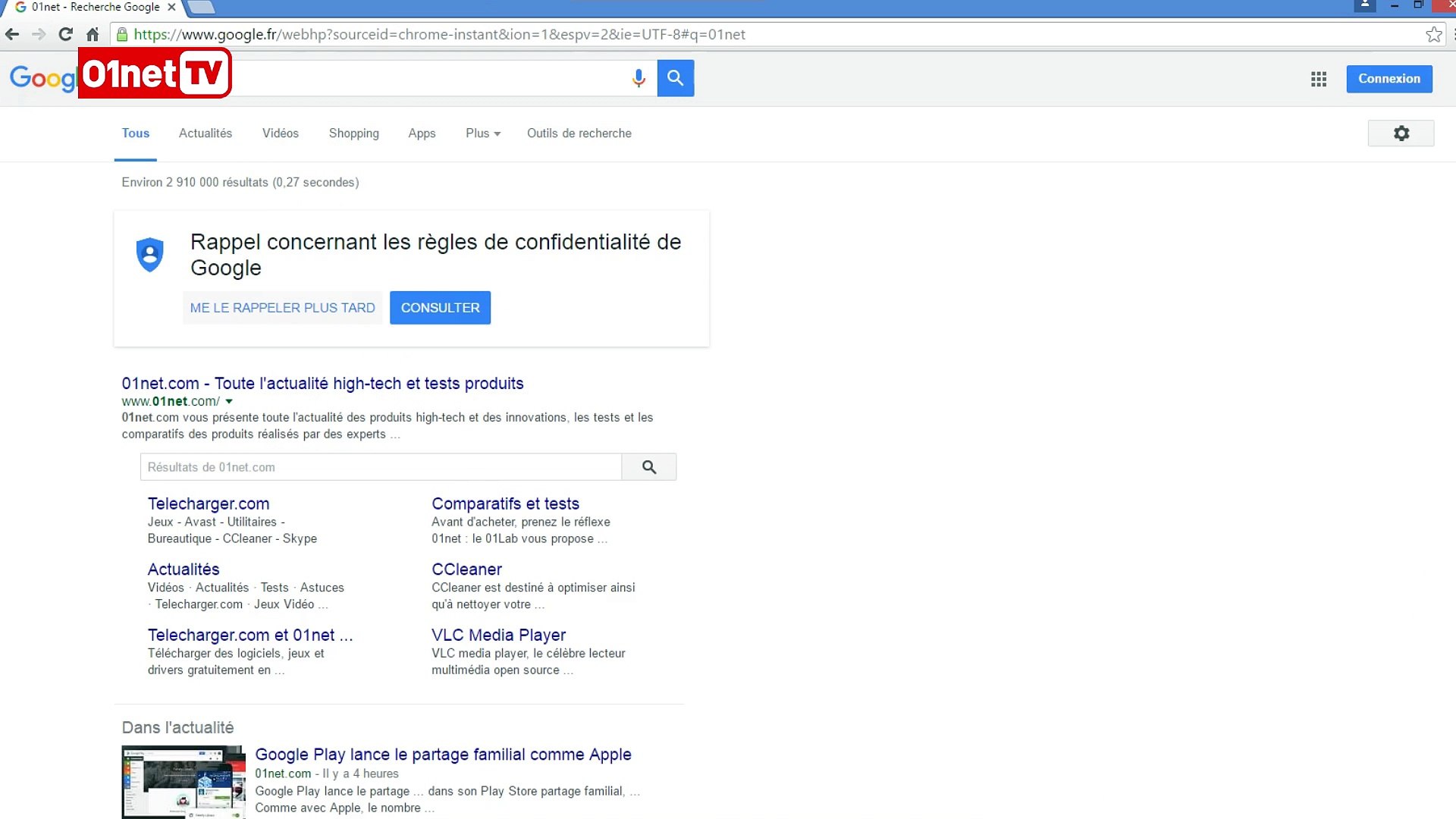The image size is (1456, 819).
Task: Open Outils de recherche options
Action: coord(579,133)
